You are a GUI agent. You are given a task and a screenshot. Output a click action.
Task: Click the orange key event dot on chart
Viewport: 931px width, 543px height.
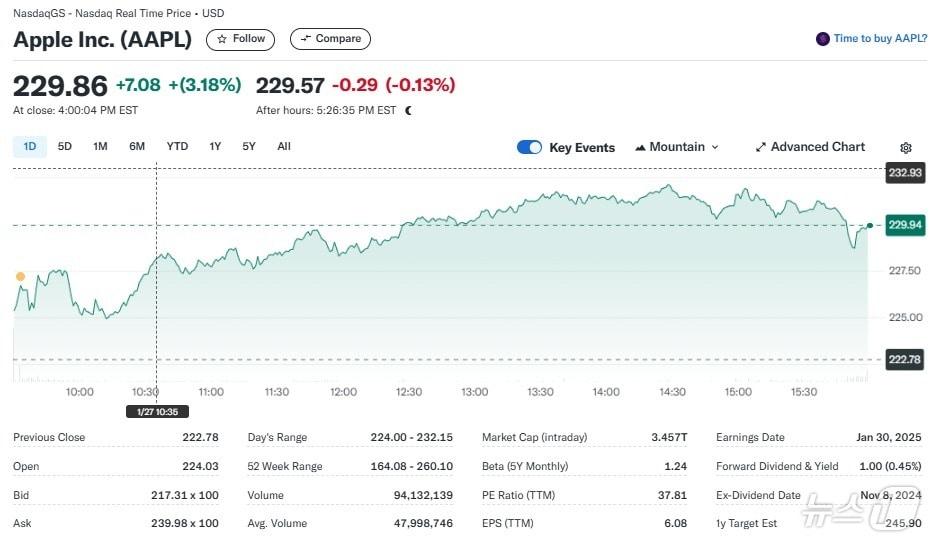20,276
